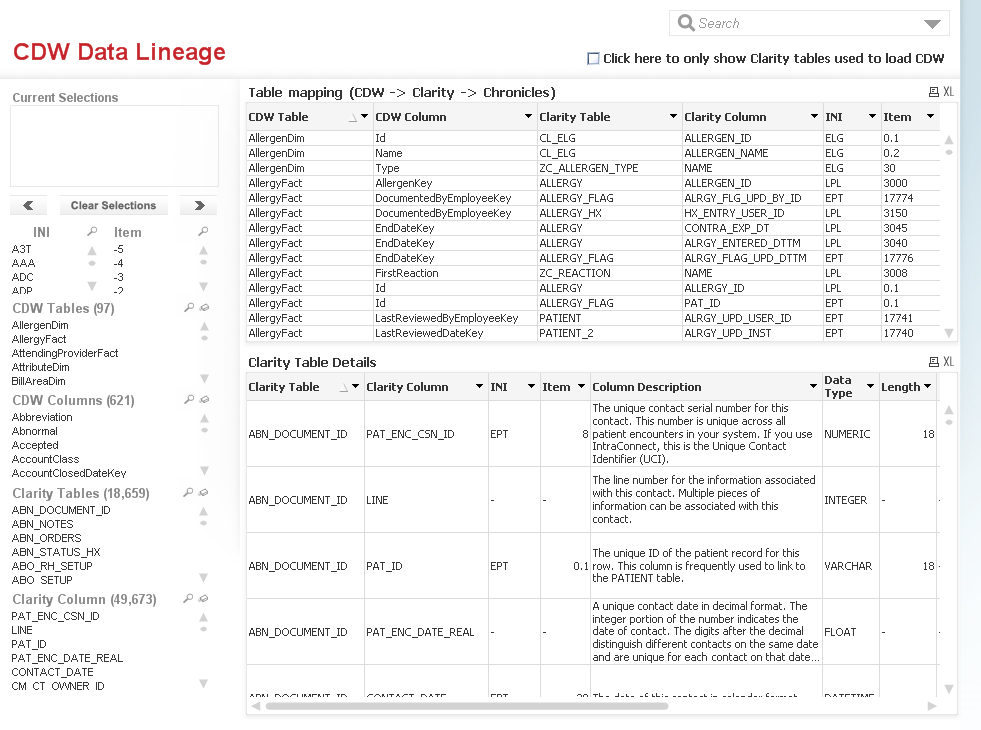Click scroll-down arrow of CDW Tables list
981x730 pixels.
click(x=203, y=378)
